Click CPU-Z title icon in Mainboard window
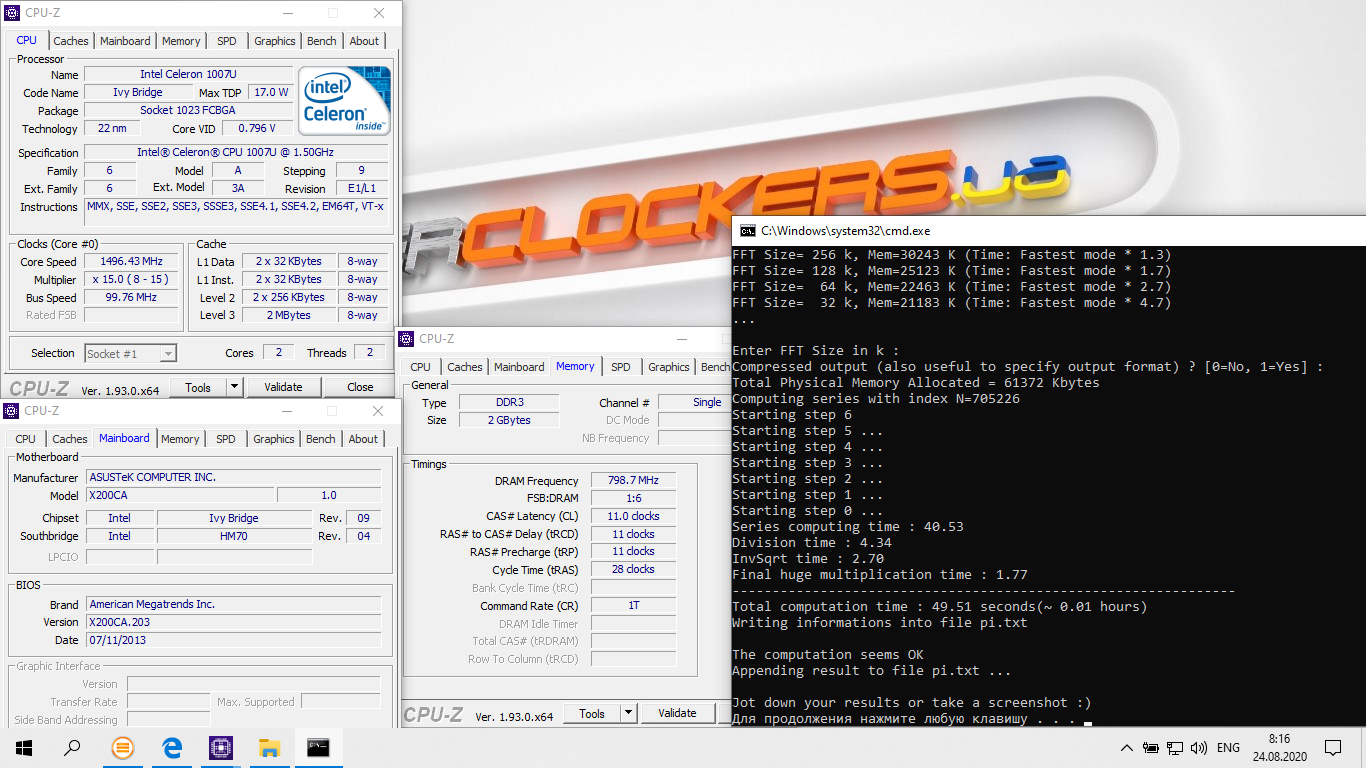The height and width of the screenshot is (768, 1366). (11, 411)
